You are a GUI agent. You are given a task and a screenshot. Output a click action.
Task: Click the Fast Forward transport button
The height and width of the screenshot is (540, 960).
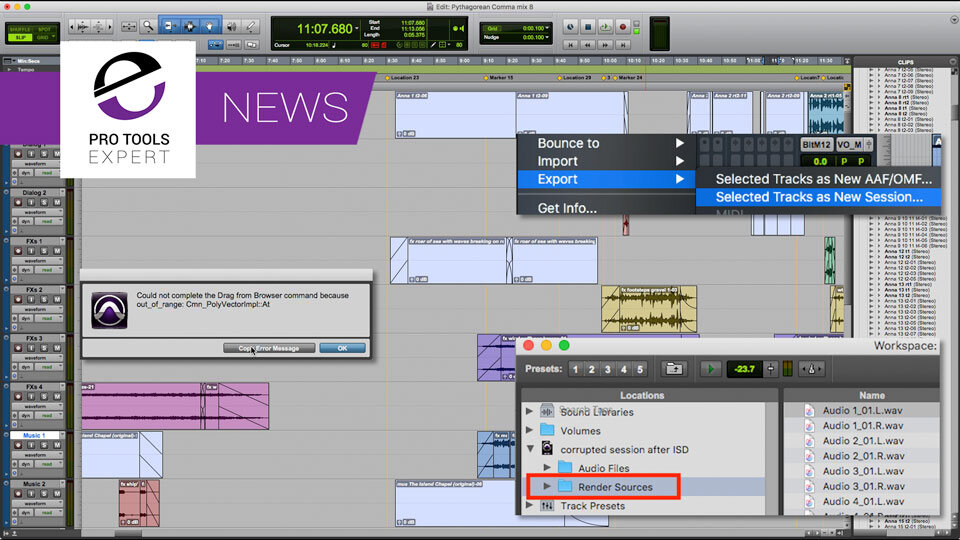tap(605, 45)
